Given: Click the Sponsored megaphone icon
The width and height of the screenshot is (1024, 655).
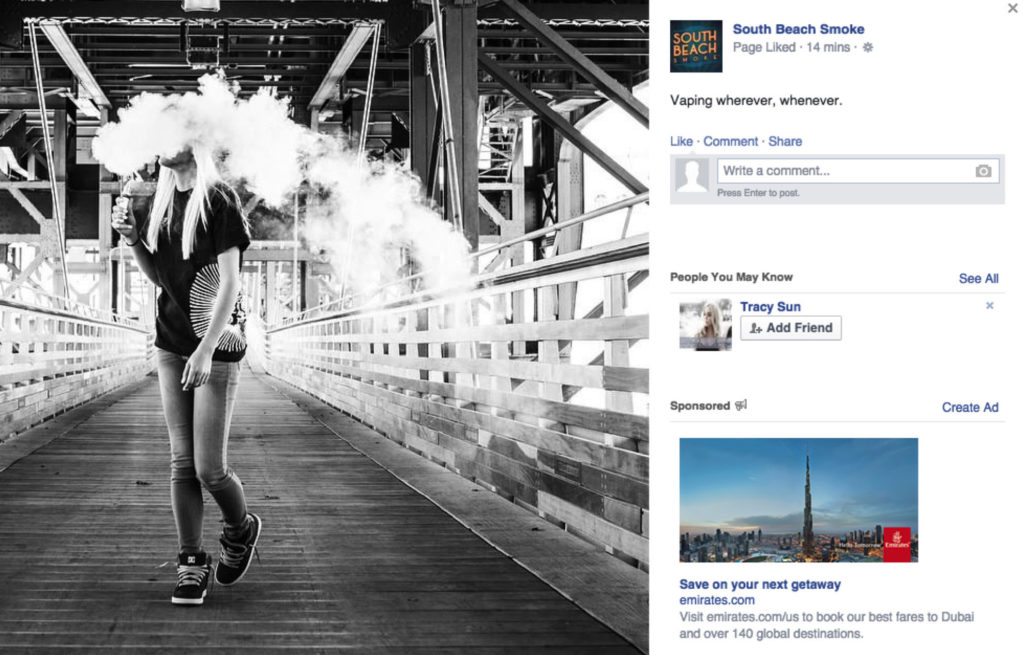Looking at the screenshot, I should pyautogui.click(x=741, y=406).
